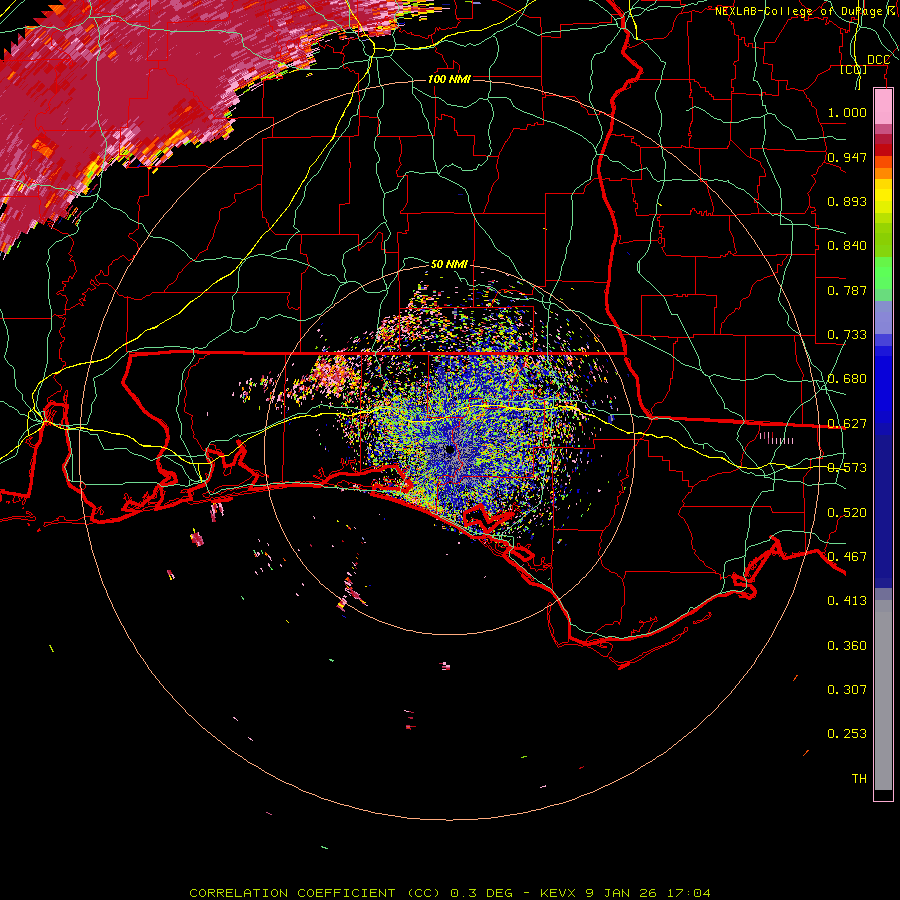The image size is (900, 900).
Task: Click the 50 NMI range ring label
Action: coord(449,264)
